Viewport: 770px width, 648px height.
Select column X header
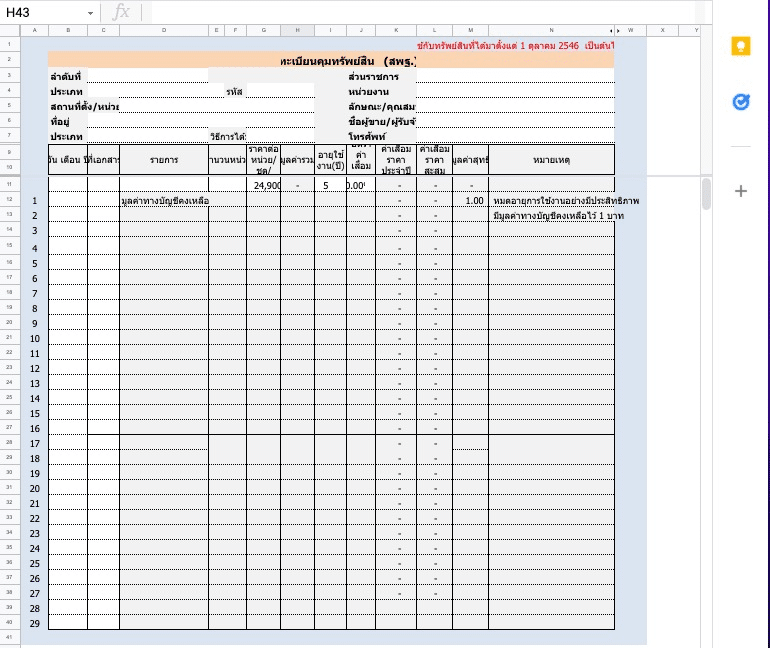click(662, 30)
